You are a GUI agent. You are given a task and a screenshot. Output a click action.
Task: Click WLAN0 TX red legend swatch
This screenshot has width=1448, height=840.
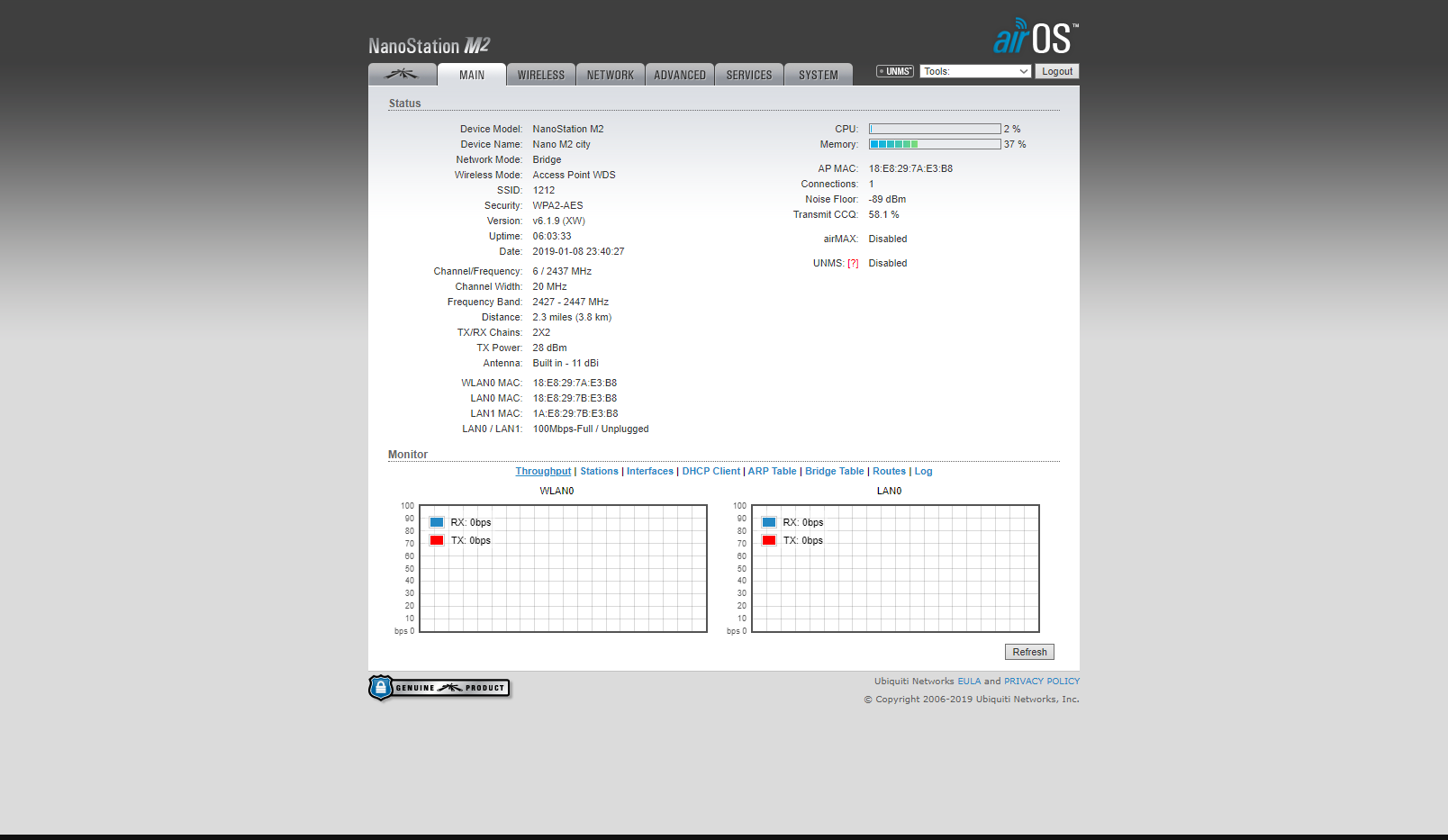click(437, 540)
